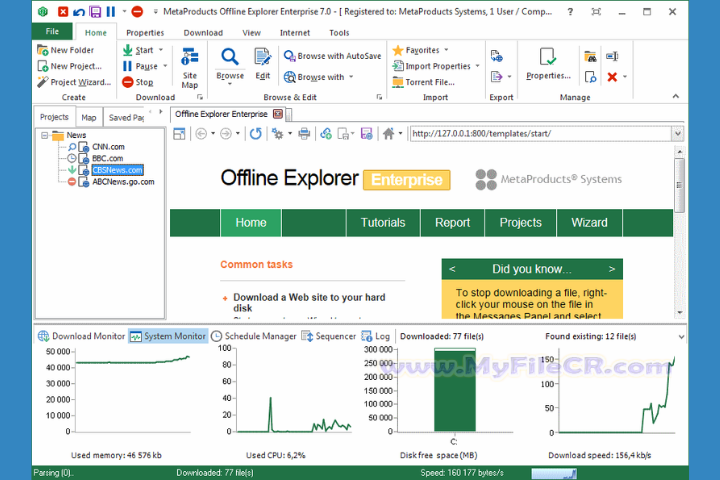720x480 pixels.
Task: Open the Log tab
Action: pos(376,336)
